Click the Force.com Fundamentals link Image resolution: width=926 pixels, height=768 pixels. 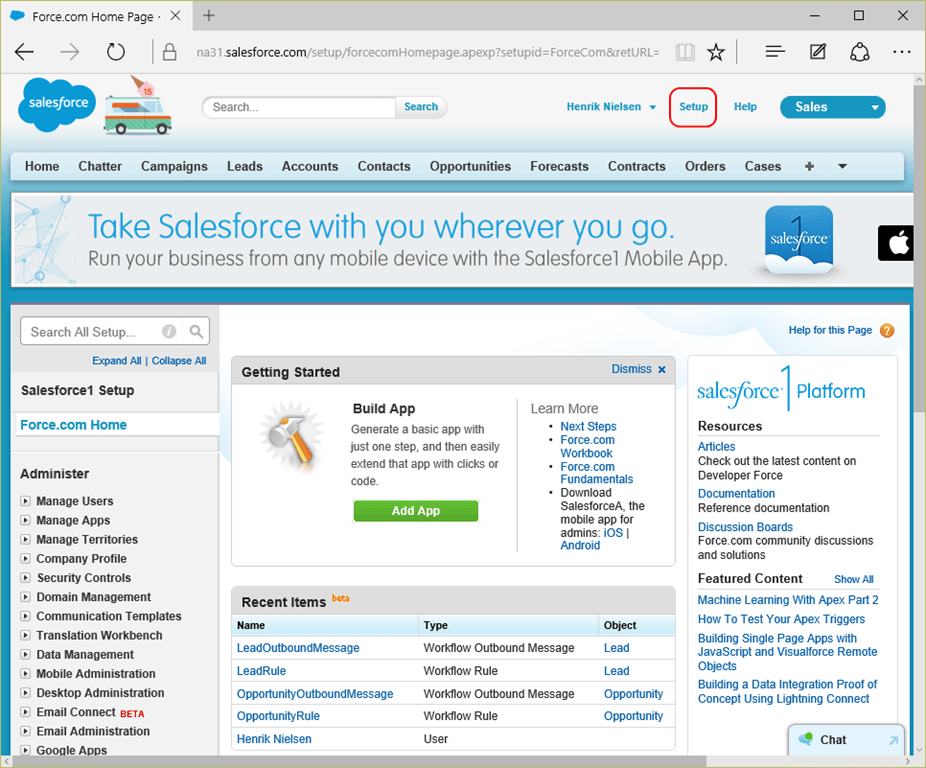(x=596, y=473)
